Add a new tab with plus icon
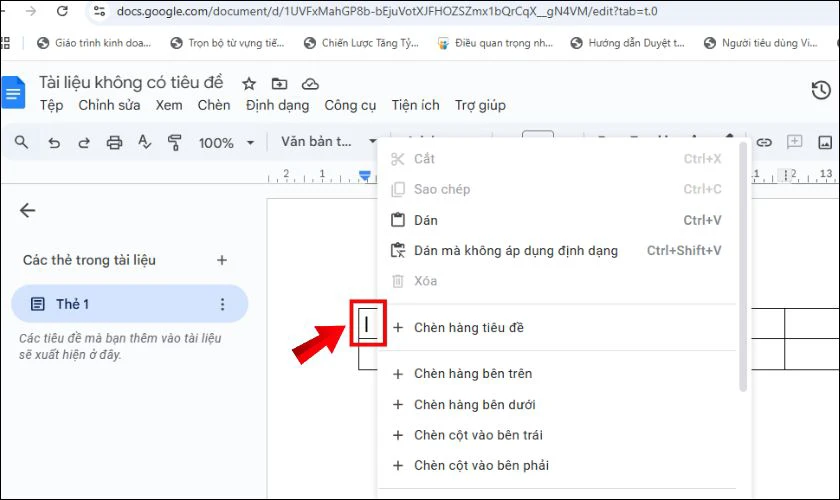 pyautogui.click(x=222, y=260)
